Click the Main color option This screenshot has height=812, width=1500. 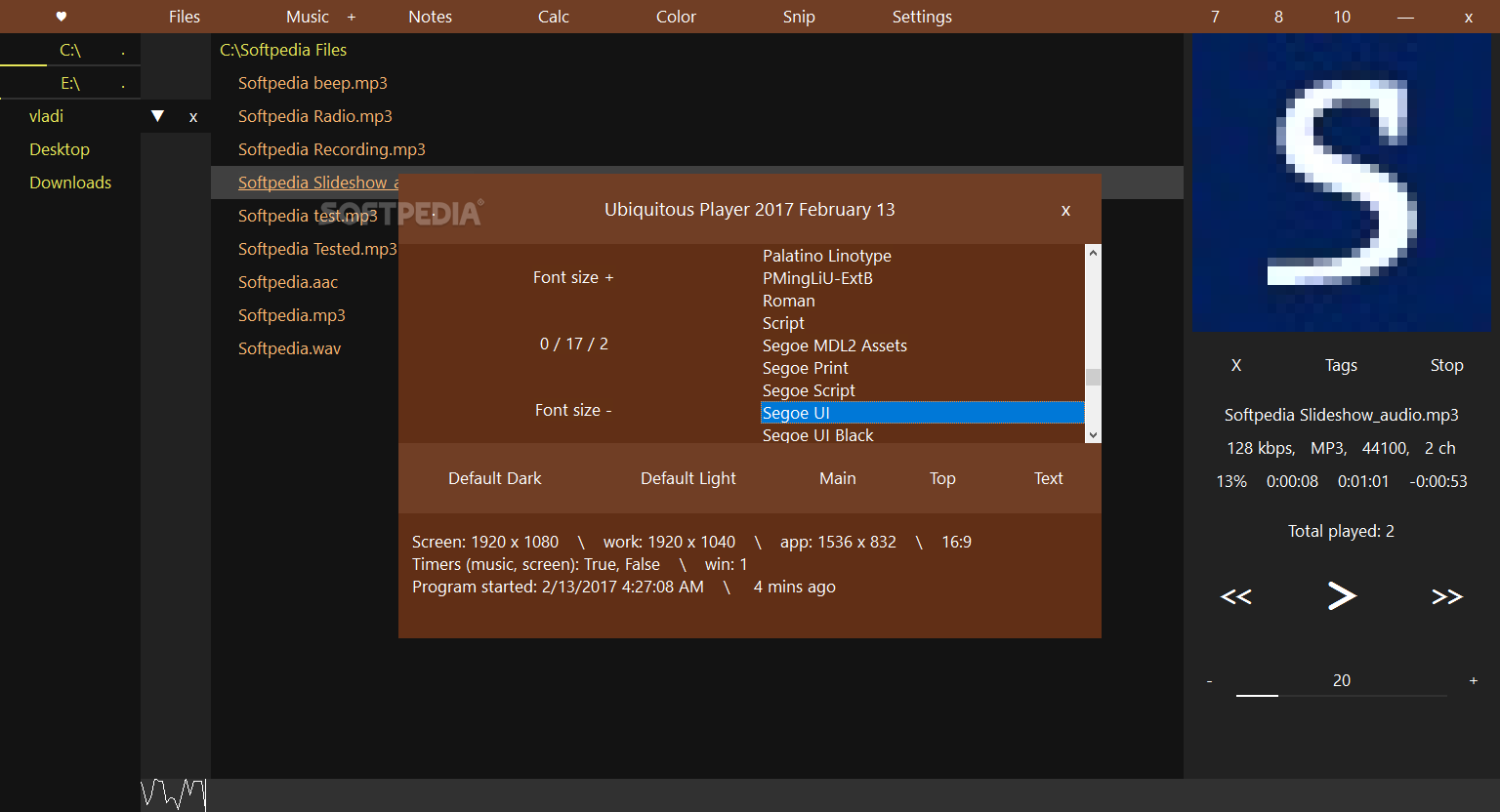coord(838,478)
